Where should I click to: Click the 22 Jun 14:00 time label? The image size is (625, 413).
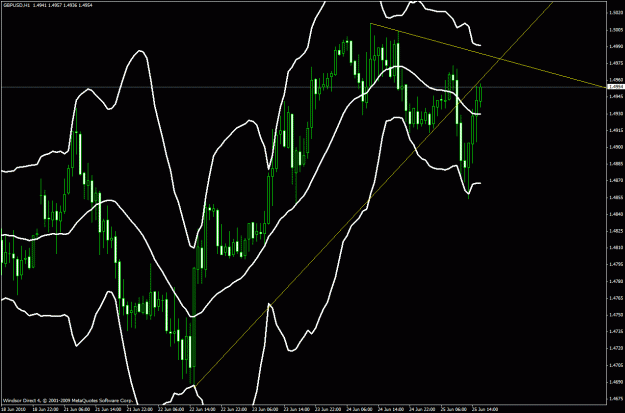(202, 409)
